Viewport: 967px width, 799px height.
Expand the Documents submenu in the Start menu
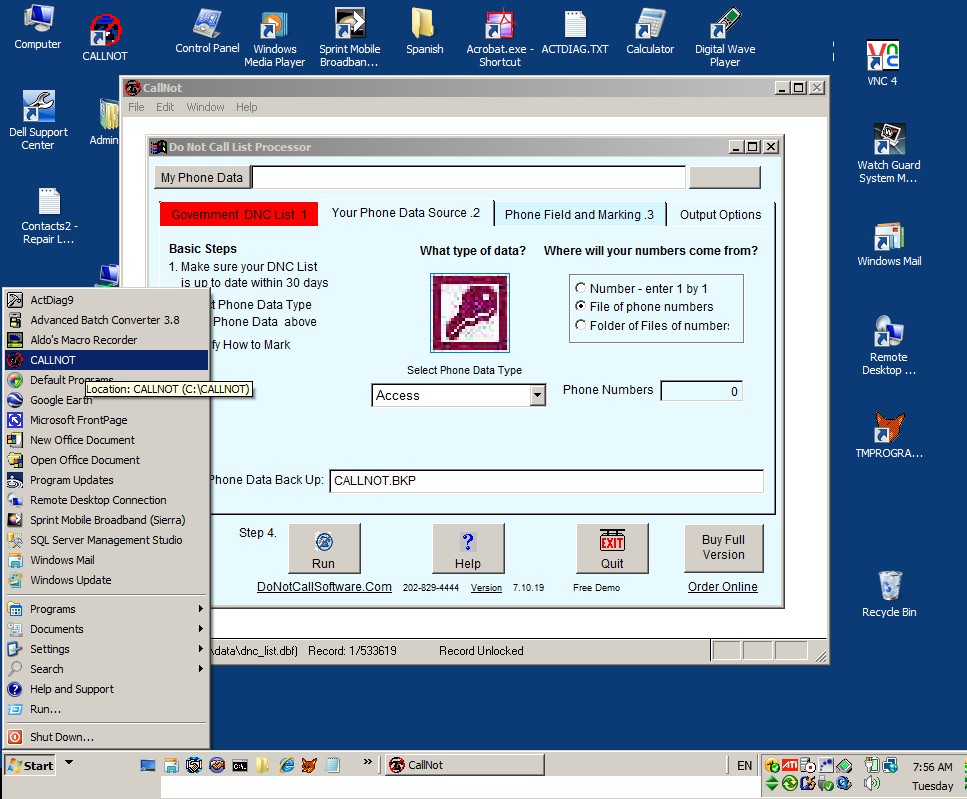(105, 629)
